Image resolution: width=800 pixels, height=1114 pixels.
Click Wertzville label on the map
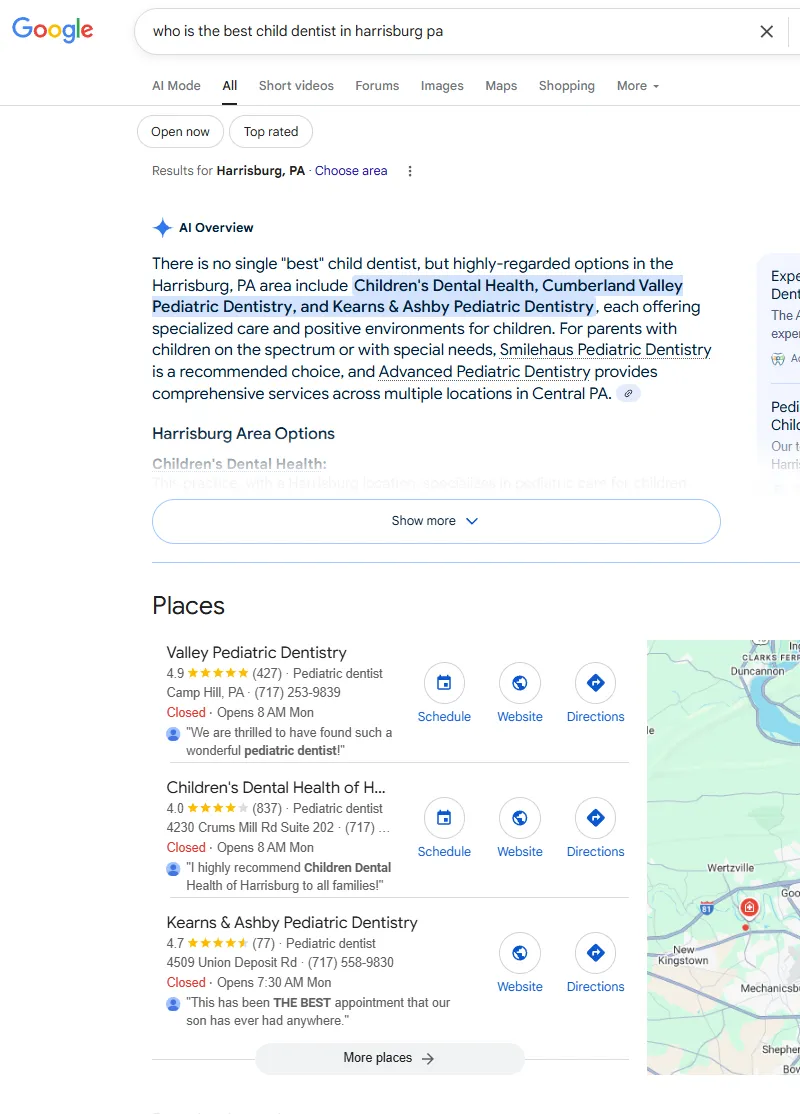(730, 867)
